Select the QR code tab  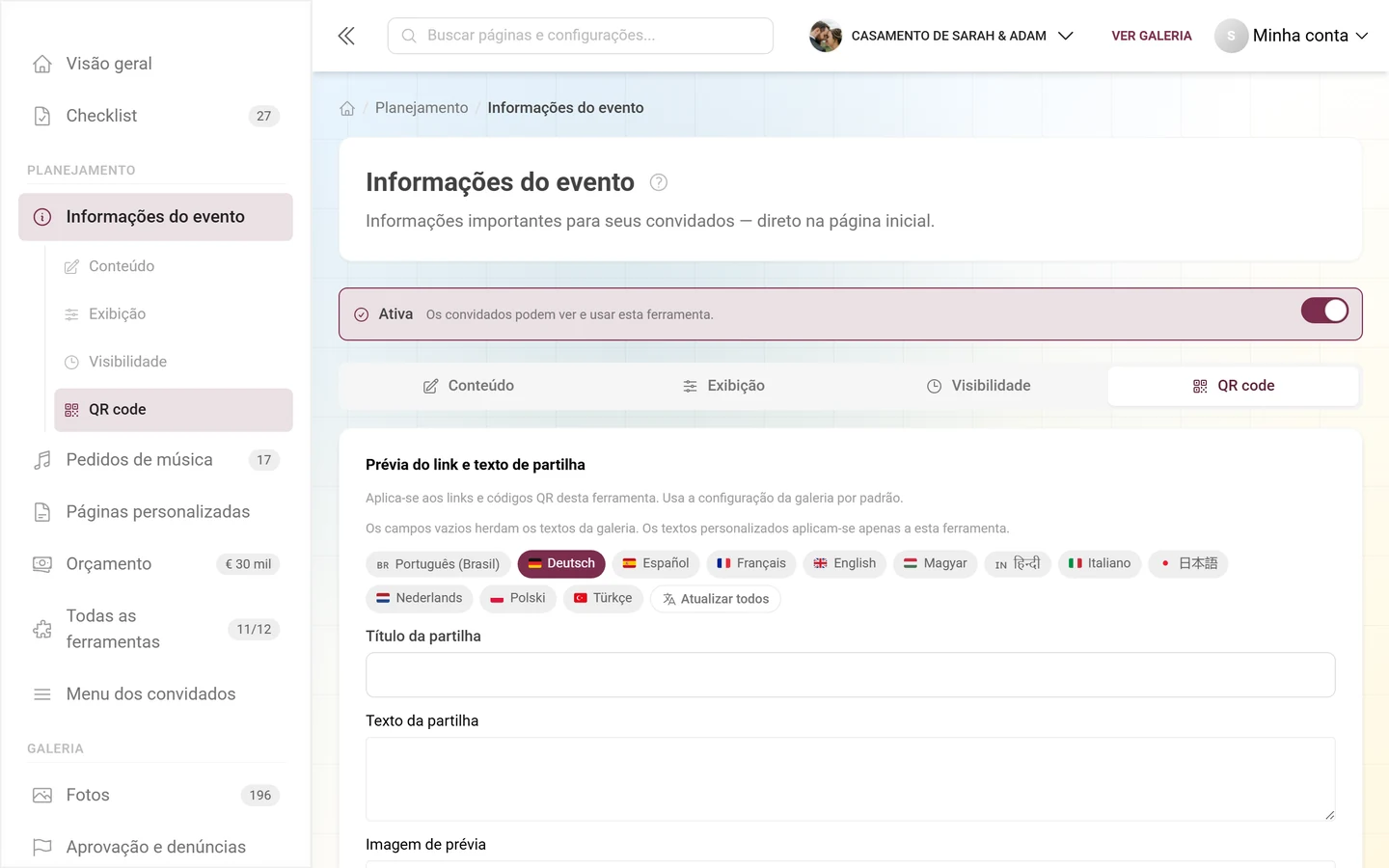pos(1234,386)
